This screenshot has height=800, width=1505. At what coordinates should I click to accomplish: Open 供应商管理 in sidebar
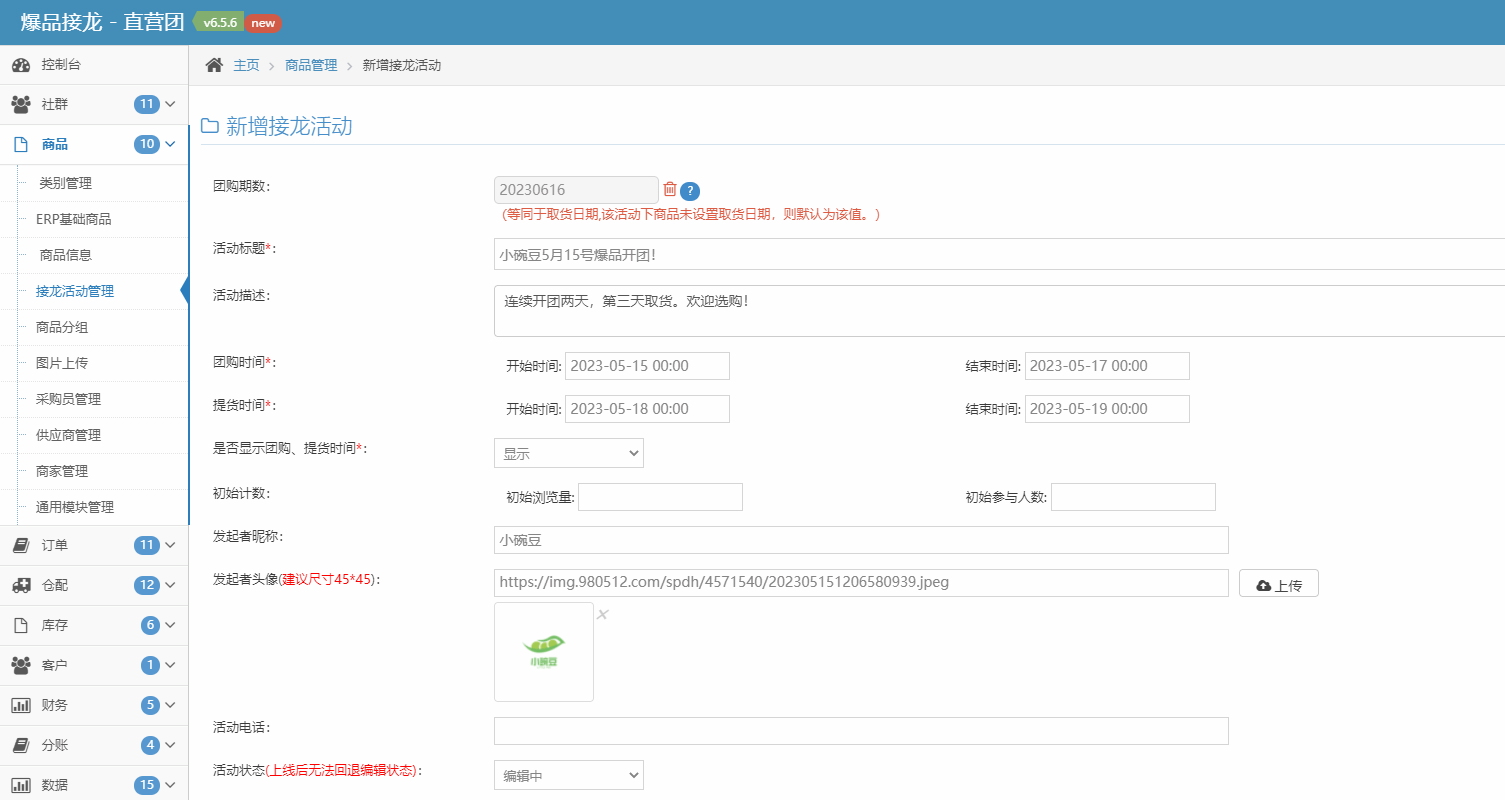click(68, 435)
